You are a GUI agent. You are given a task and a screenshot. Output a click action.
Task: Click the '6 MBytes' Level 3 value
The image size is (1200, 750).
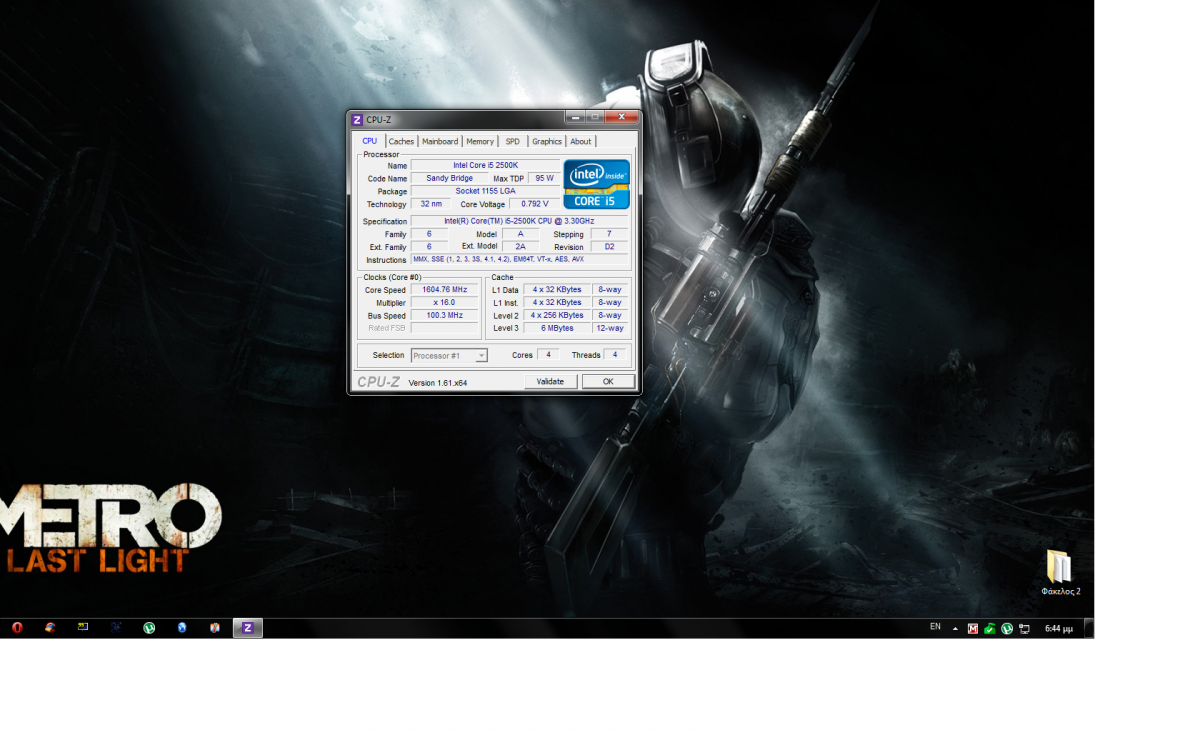pos(557,328)
